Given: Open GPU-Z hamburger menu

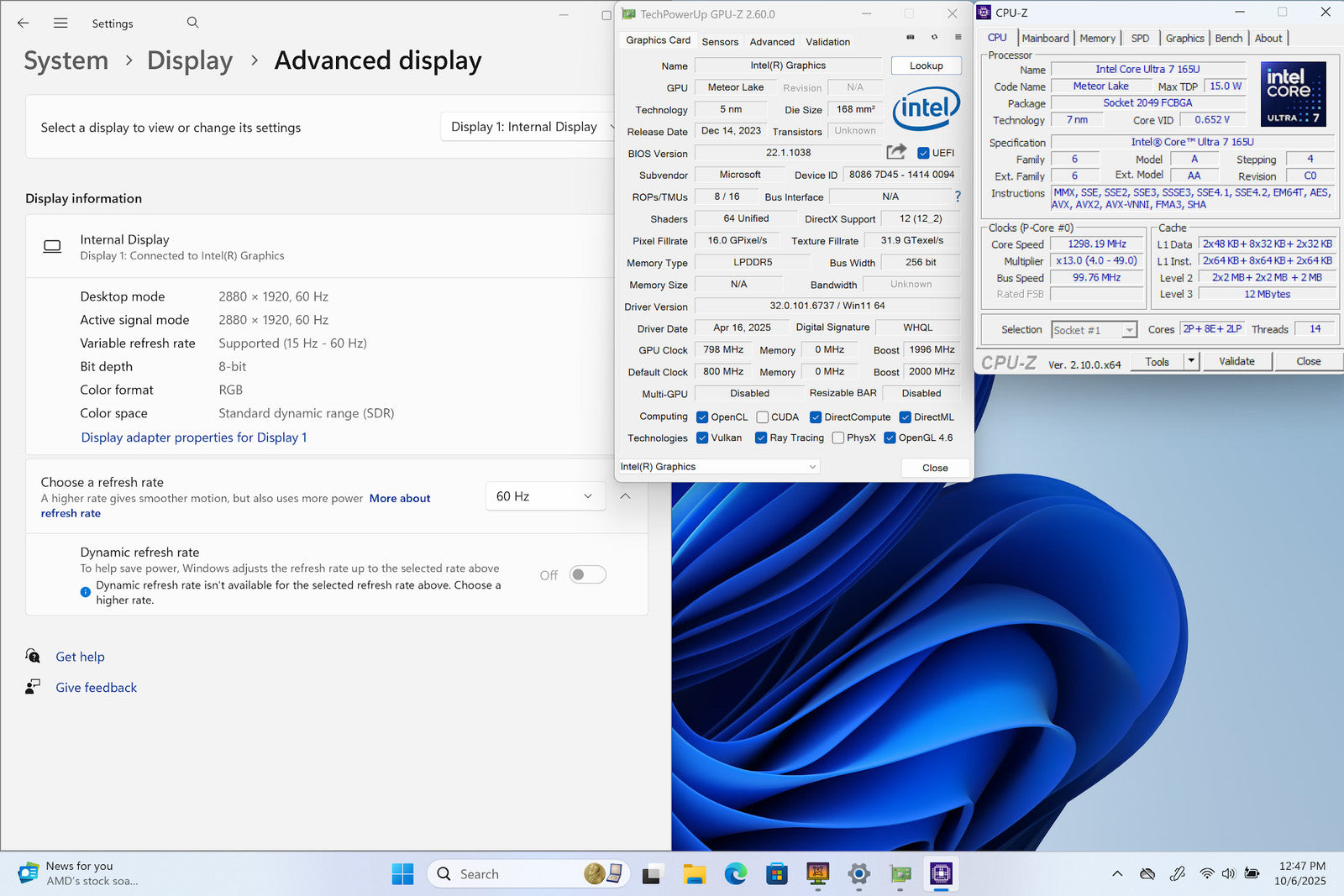Looking at the screenshot, I should pyautogui.click(x=958, y=37).
